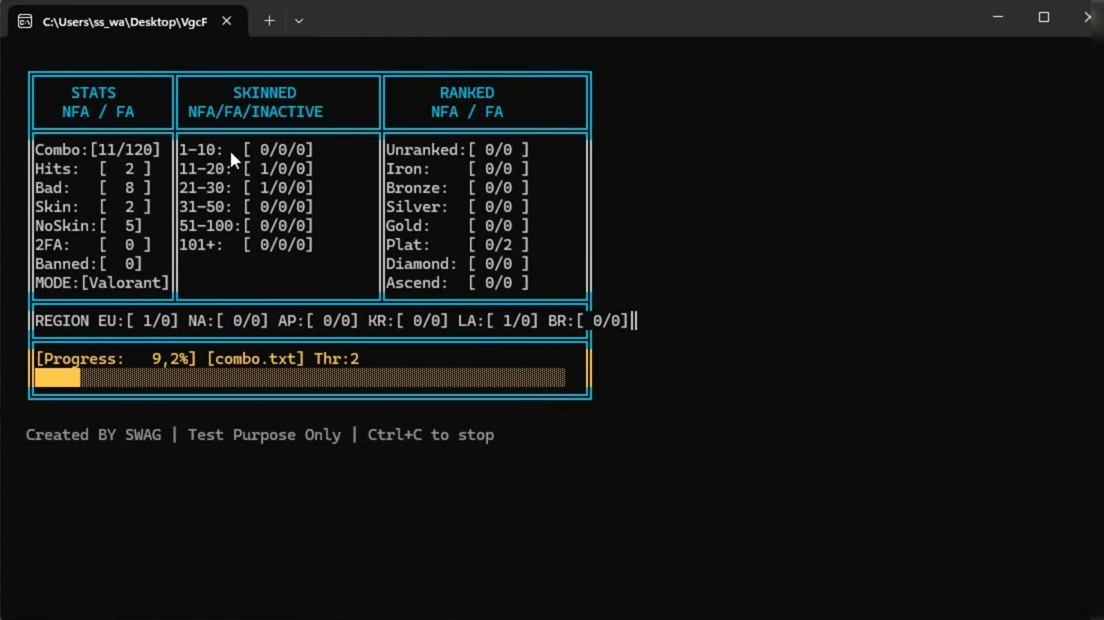Screen dimensions: 1104x620
Task: Click the 31-50: [ 0/0/0] row
Action: coord(246,207)
